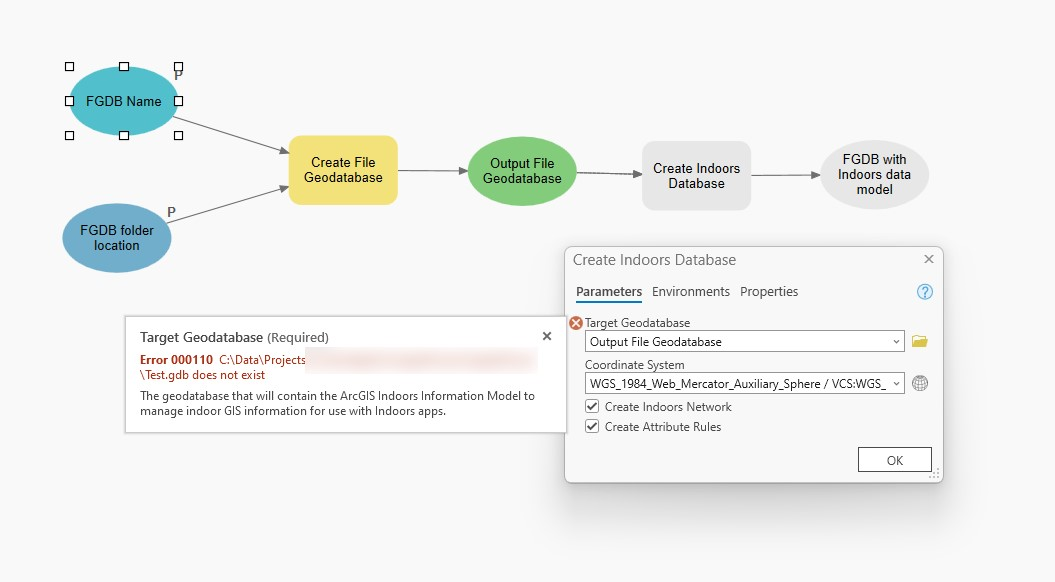
Task: Uncheck Create Attribute Rules
Action: tap(592, 427)
